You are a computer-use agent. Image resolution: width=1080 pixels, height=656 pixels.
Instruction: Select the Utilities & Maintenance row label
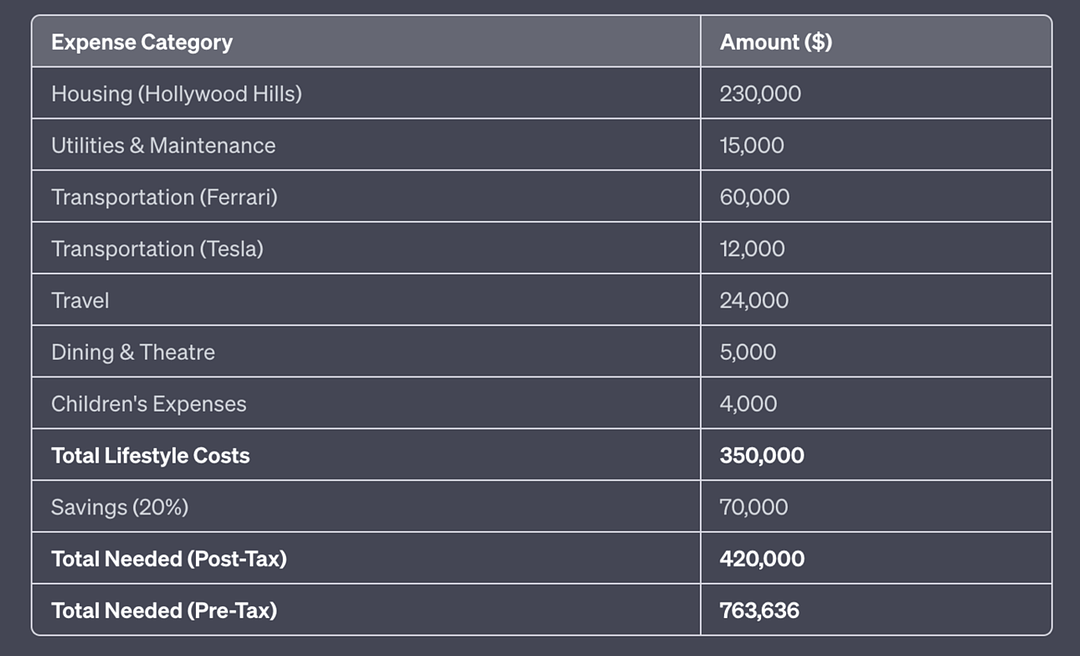[163, 146]
